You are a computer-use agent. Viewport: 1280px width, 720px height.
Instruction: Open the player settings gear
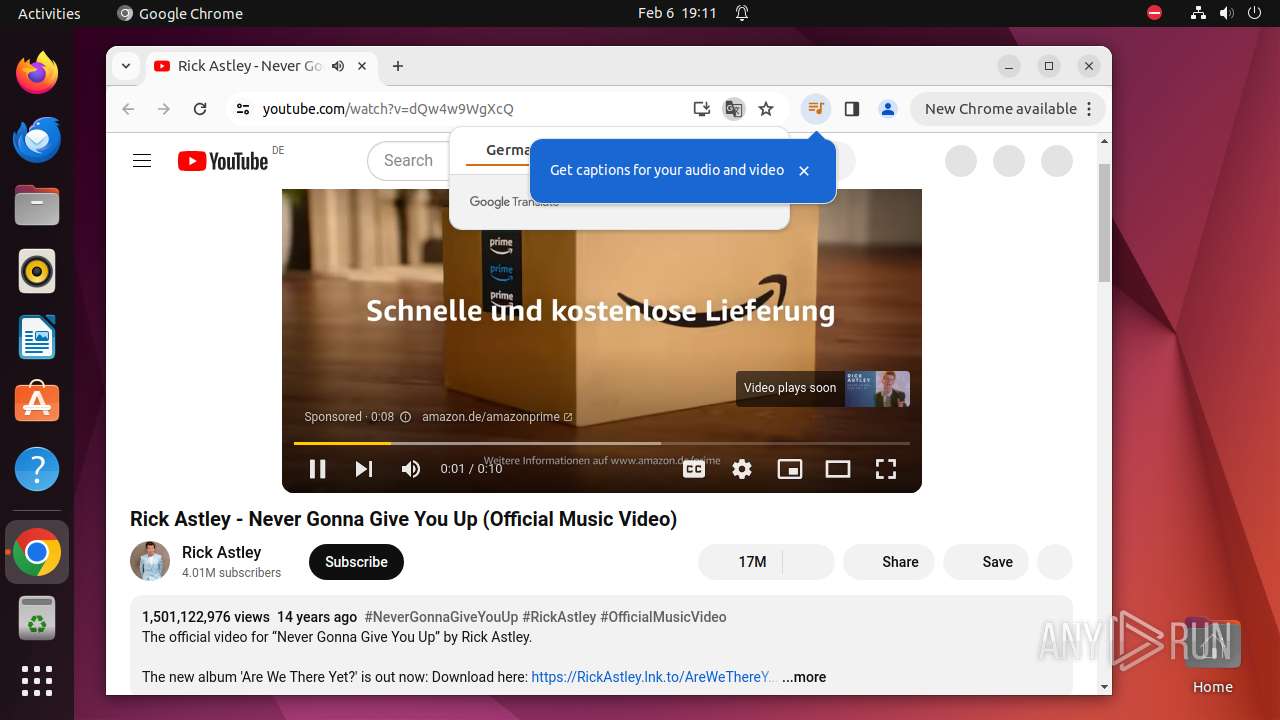tap(742, 469)
